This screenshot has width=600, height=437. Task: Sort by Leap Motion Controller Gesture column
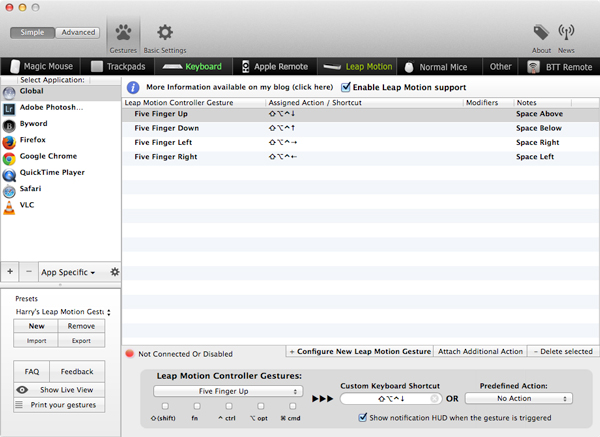pyautogui.click(x=194, y=103)
